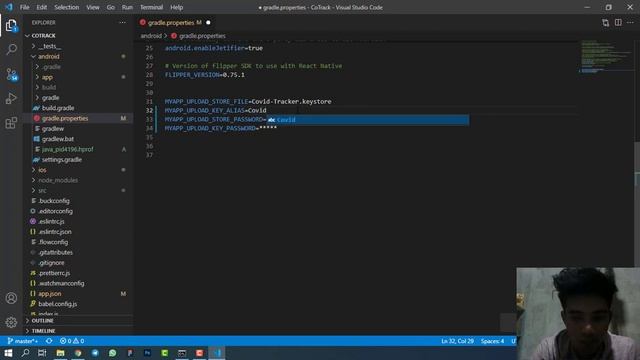640x360 pixels.
Task: Open WhatsApp from the taskbar
Action: (113, 353)
